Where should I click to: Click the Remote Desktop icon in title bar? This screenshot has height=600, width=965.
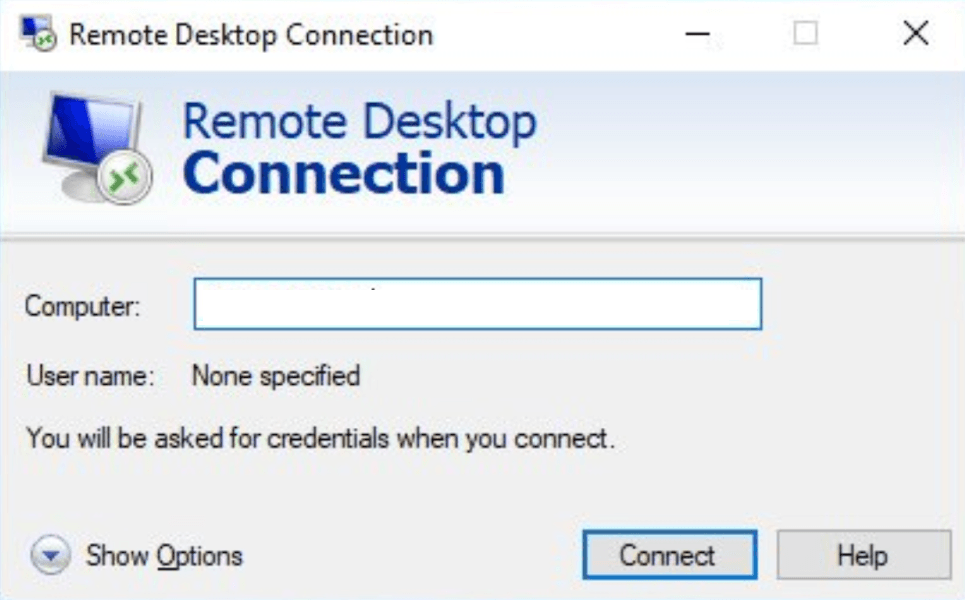(38, 34)
